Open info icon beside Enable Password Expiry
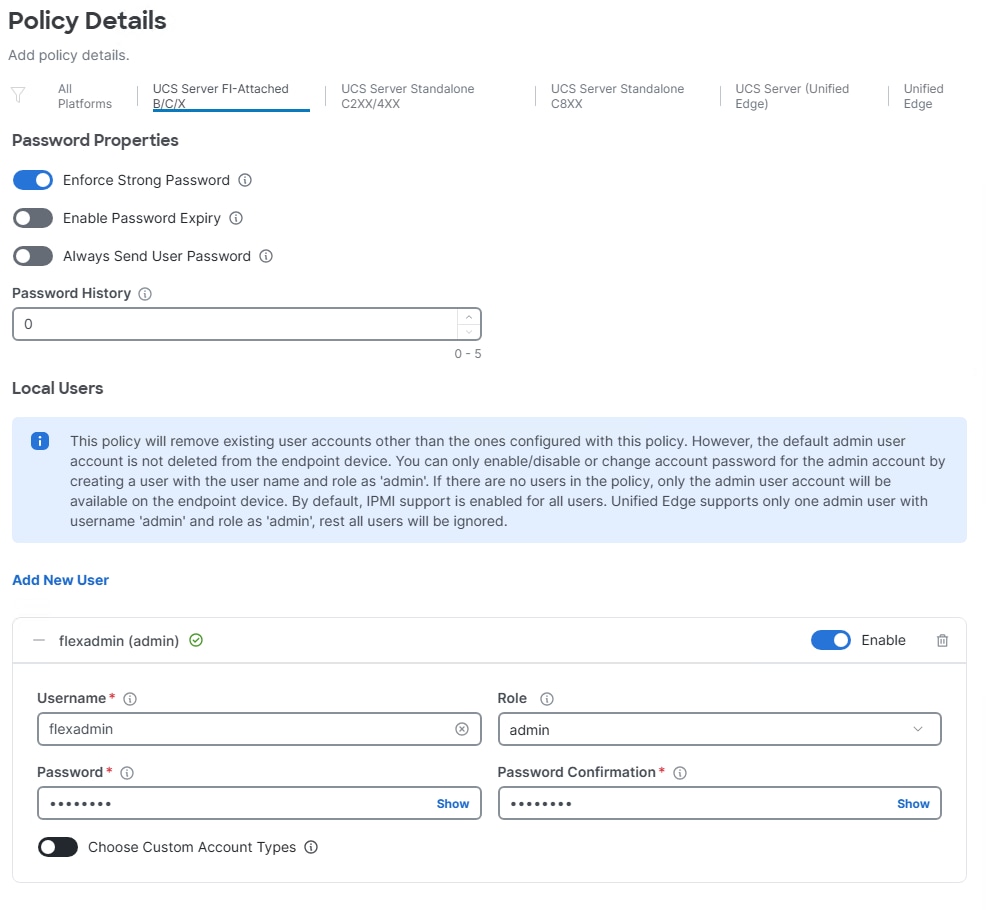Screen dimensions: 986x910 pyautogui.click(x=236, y=218)
